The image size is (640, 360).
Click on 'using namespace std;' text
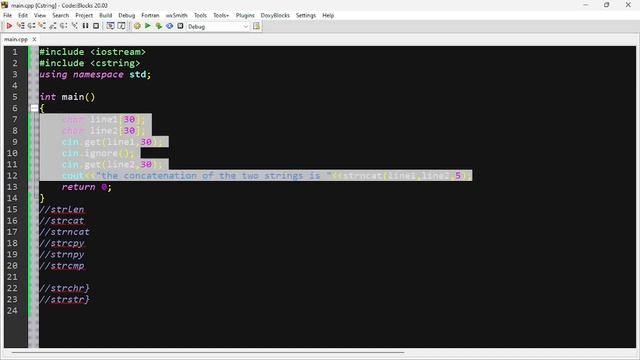click(95, 75)
